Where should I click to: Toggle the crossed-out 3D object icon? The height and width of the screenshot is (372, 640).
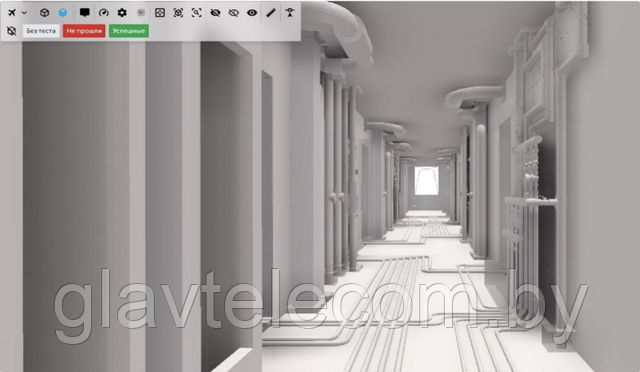click(12, 31)
